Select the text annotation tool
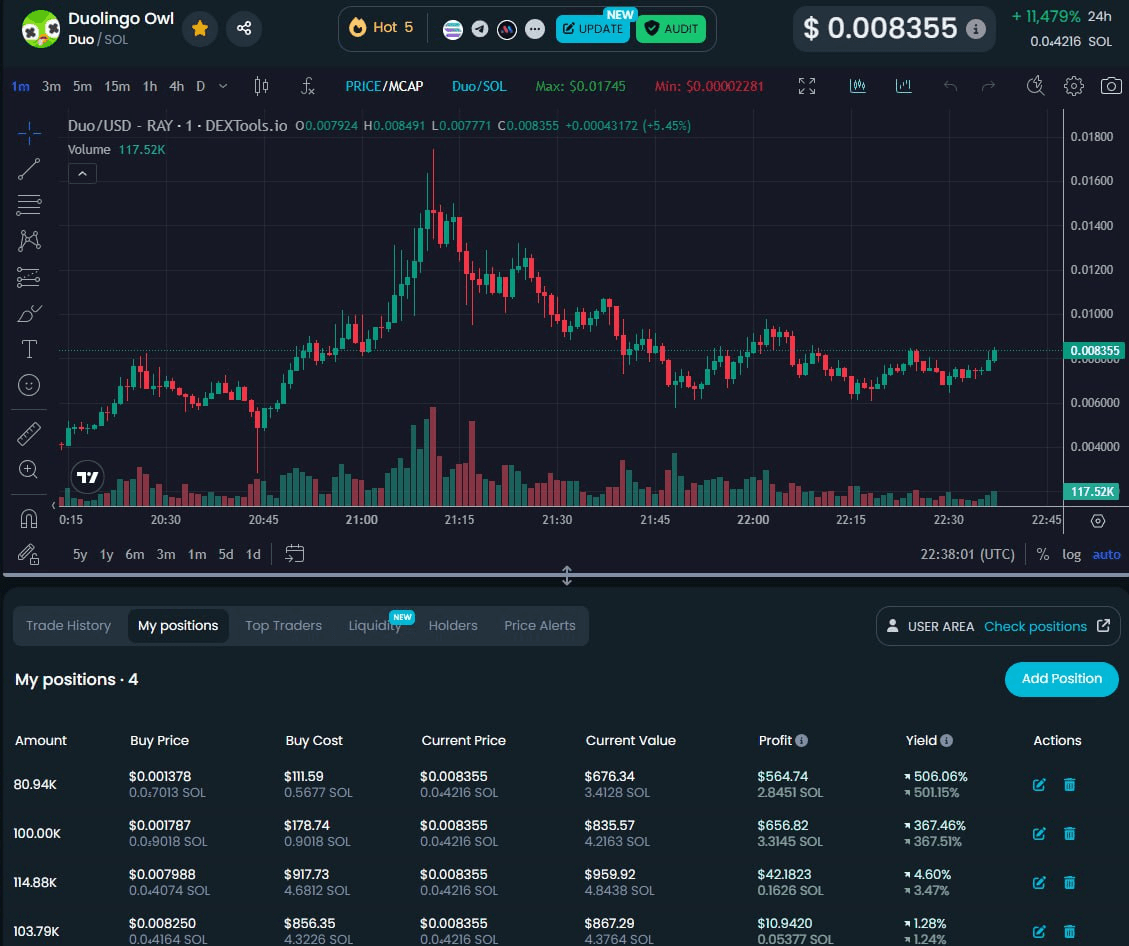Screen dimensions: 1129x946 coord(29,349)
